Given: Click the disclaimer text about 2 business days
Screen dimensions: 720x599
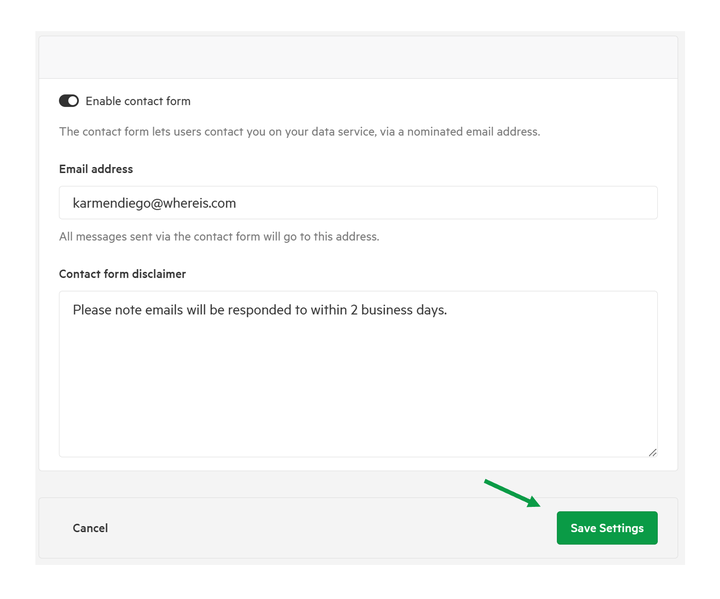Looking at the screenshot, I should [260, 310].
